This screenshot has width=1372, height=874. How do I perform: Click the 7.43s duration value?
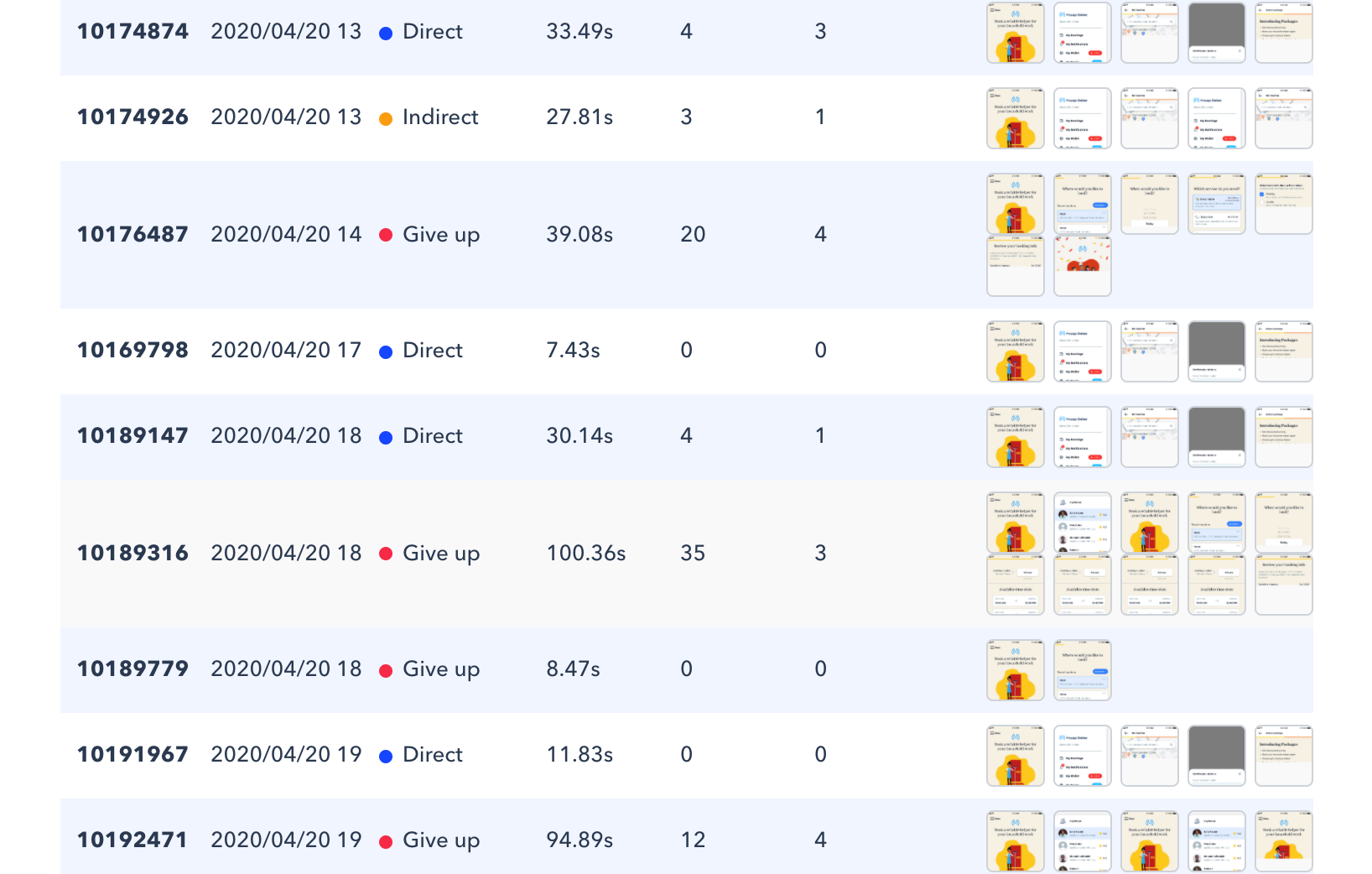tap(573, 351)
